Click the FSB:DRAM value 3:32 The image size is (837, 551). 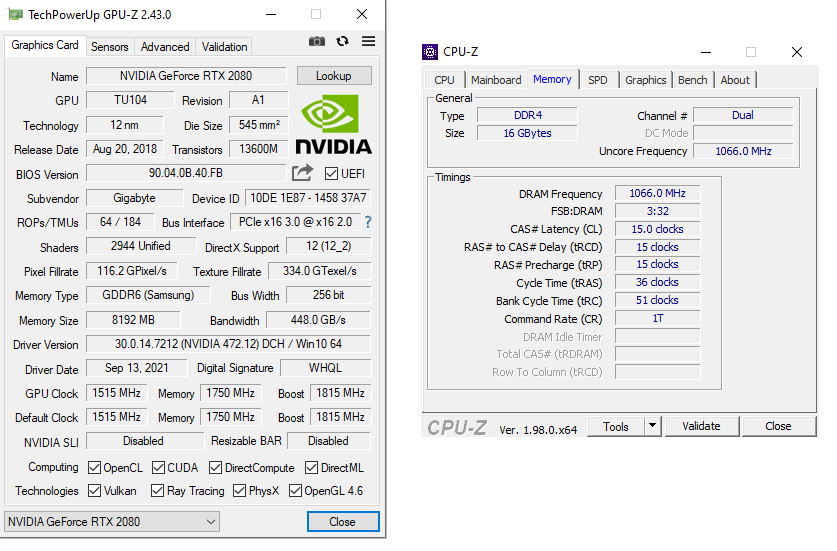coord(657,211)
